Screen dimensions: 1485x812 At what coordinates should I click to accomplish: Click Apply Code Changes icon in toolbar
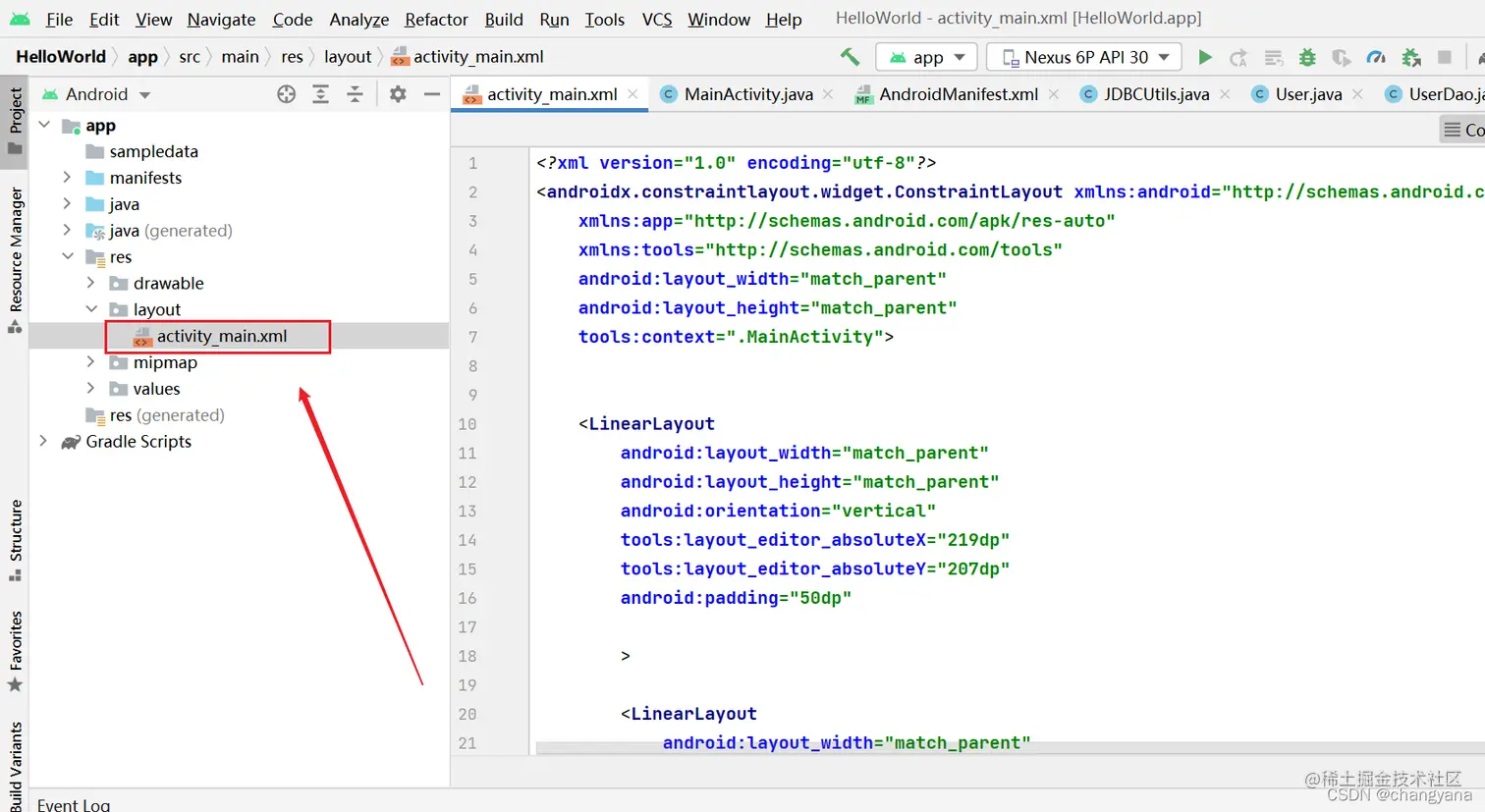coord(1274,57)
